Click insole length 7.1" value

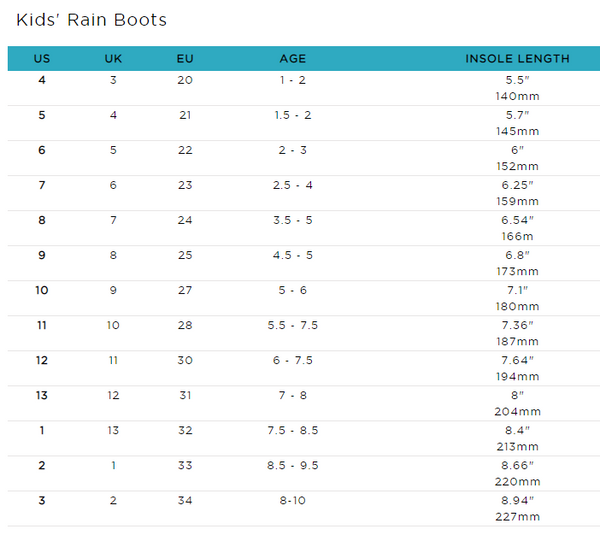pos(517,290)
